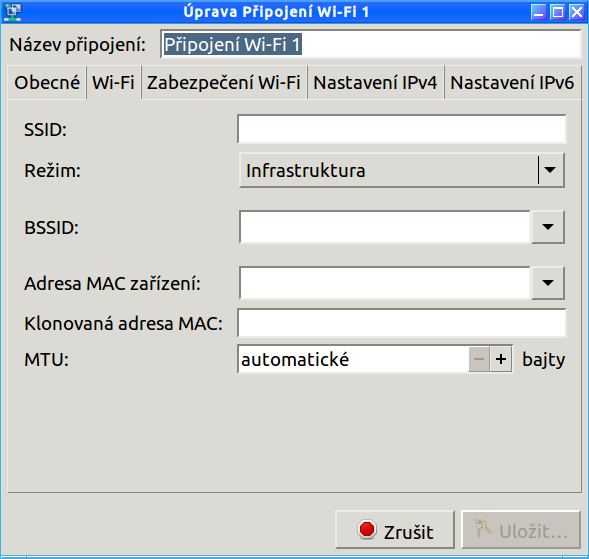Viewport: 589px width, 559px height.
Task: Expand the Adresa MAC zařízení dropdown arrow
Action: click(x=548, y=283)
